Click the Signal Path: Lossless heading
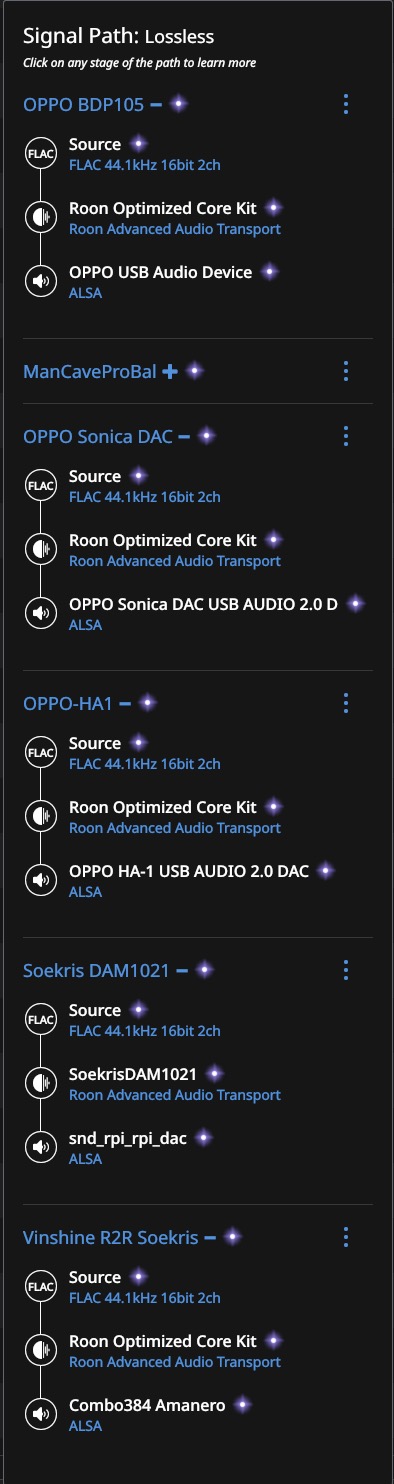 (x=118, y=37)
